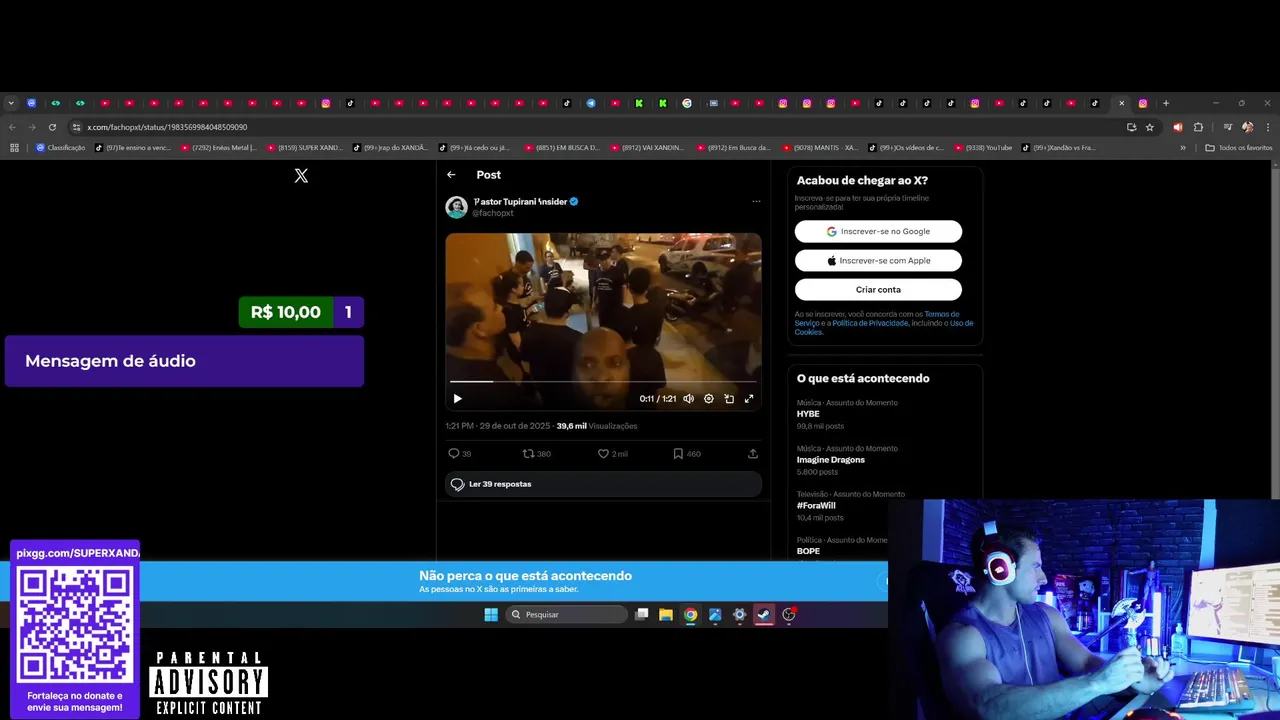This screenshot has width=1280, height=720.
Task: Open tab search dropdown arrow
Action: 11,103
